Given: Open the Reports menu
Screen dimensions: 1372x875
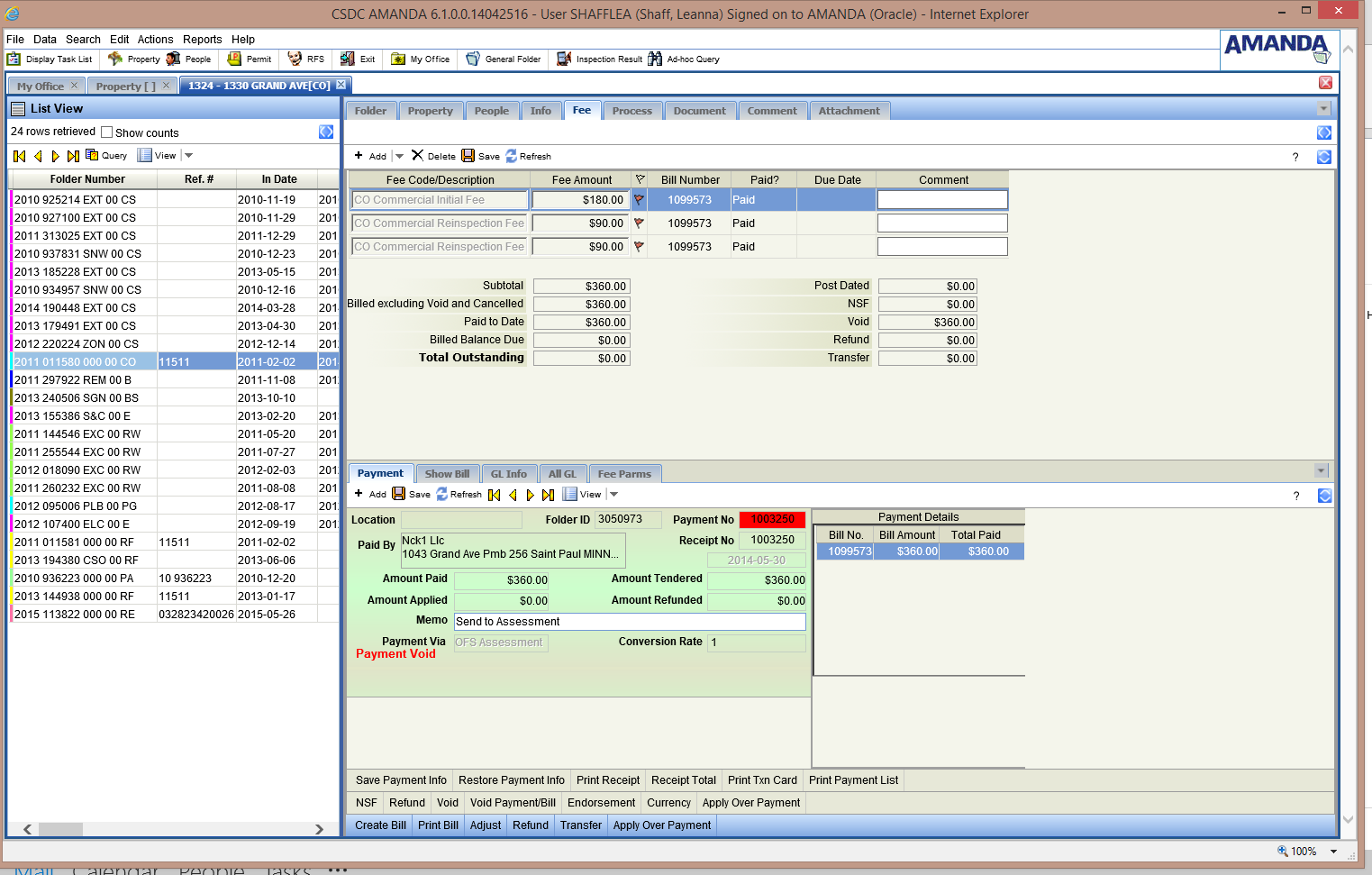Looking at the screenshot, I should (202, 40).
